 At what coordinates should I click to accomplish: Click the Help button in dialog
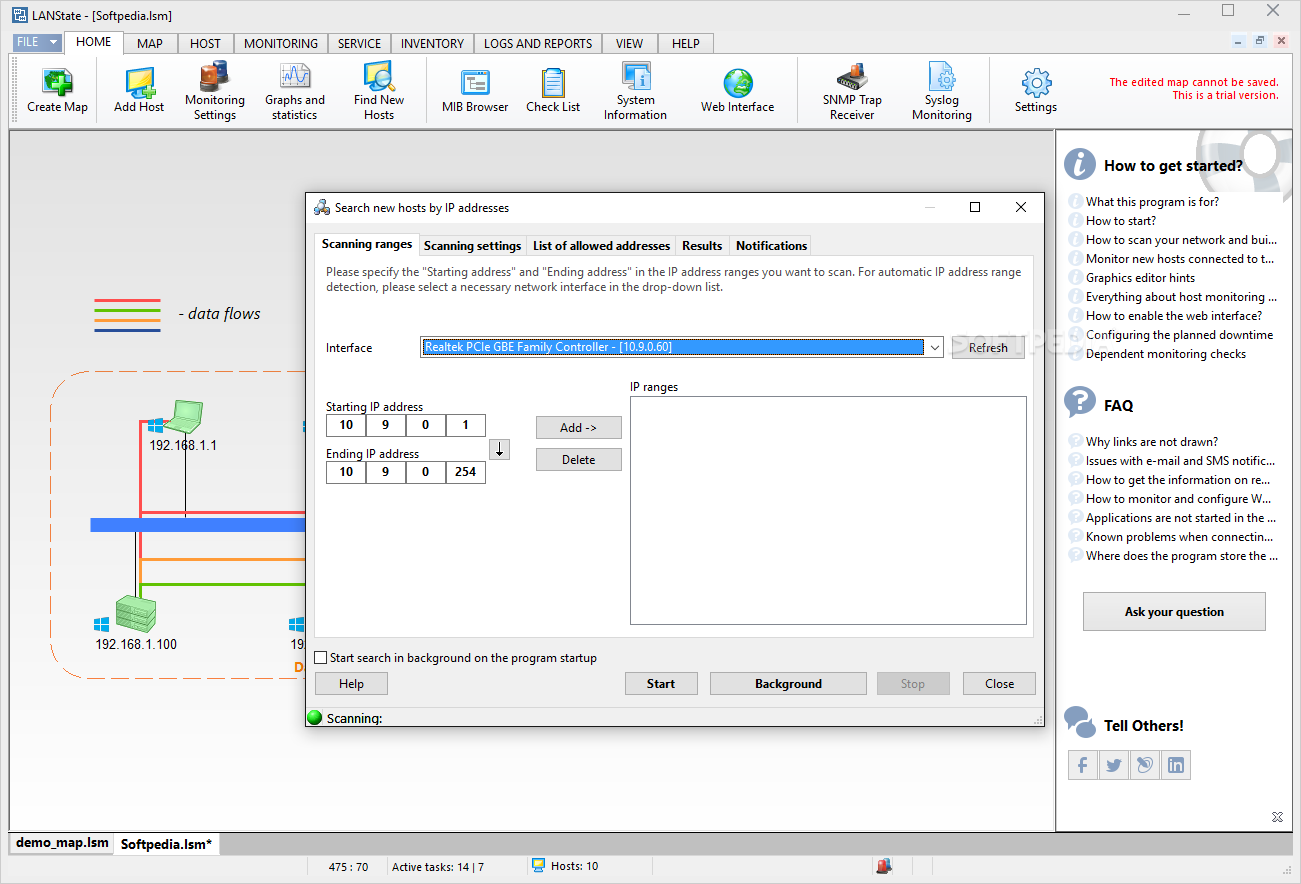pos(351,684)
